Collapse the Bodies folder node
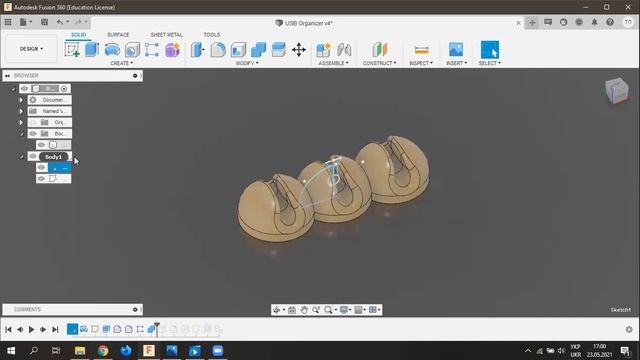This screenshot has width=640, height=360. (21, 133)
